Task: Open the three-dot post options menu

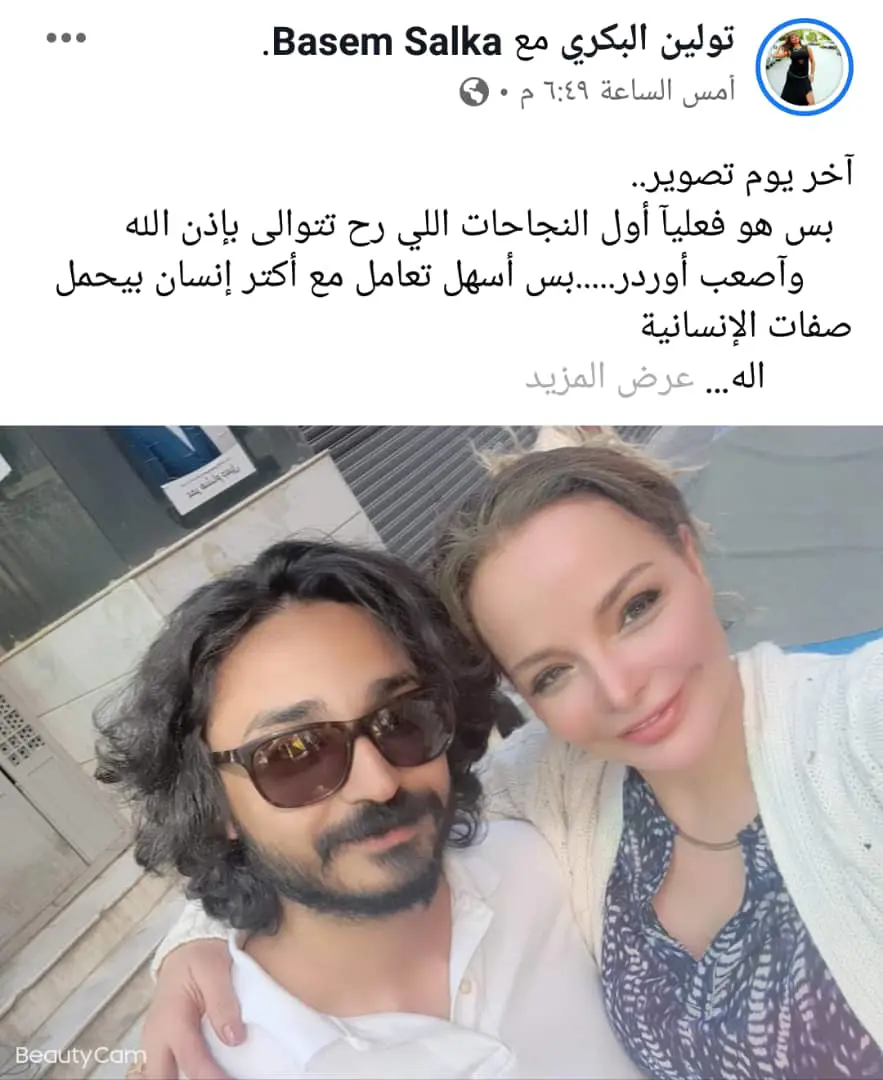Action: click(x=66, y=39)
